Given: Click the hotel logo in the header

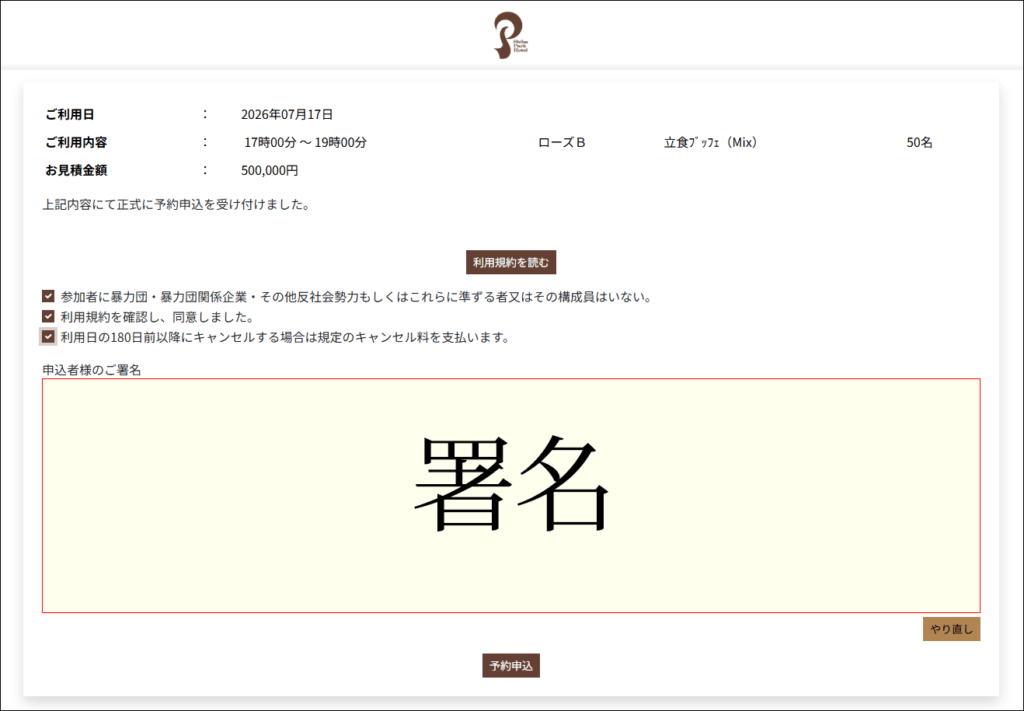Looking at the screenshot, I should coord(511,35).
